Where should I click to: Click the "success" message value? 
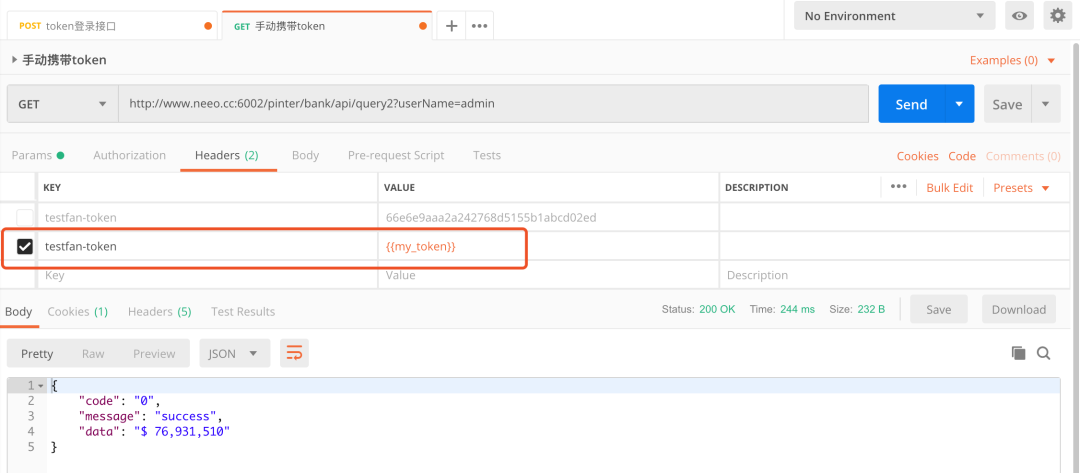point(185,416)
